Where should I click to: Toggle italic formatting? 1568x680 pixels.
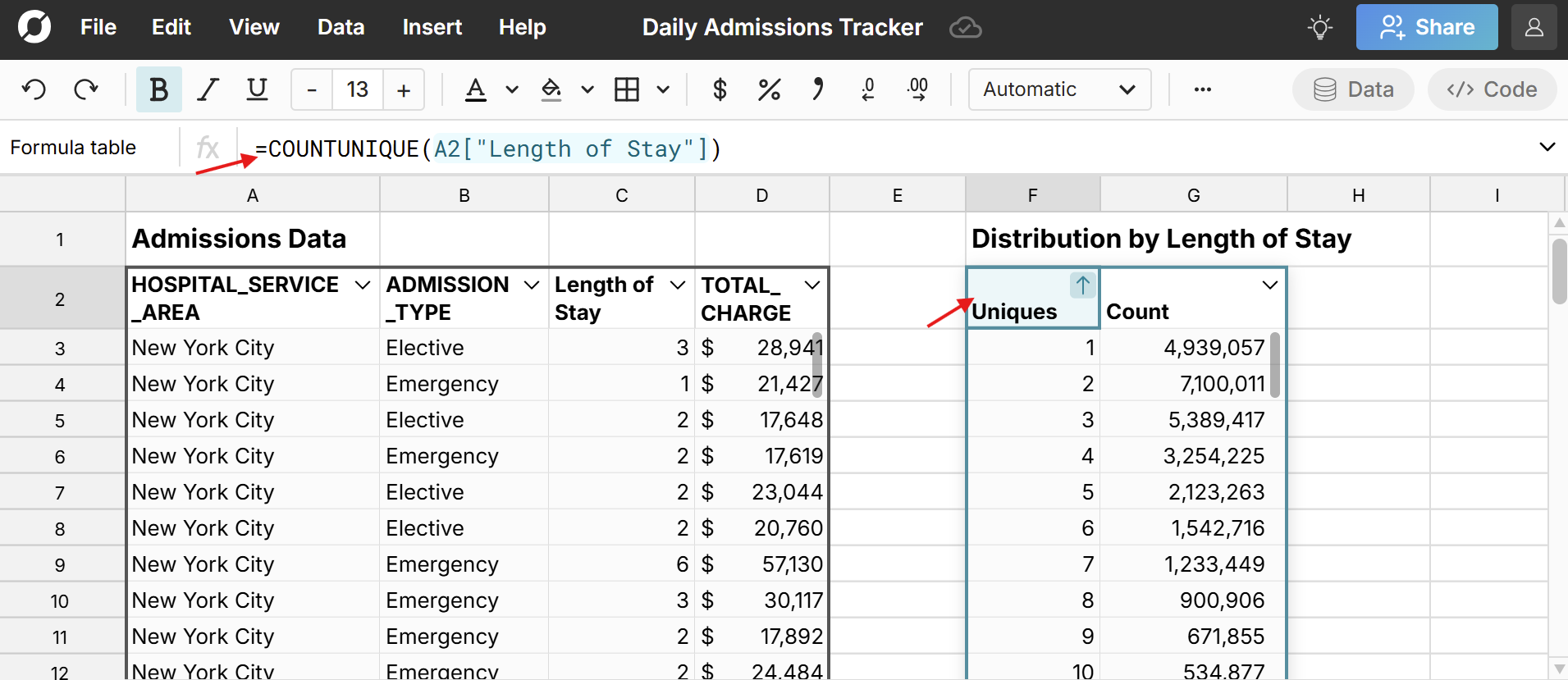pyautogui.click(x=208, y=89)
